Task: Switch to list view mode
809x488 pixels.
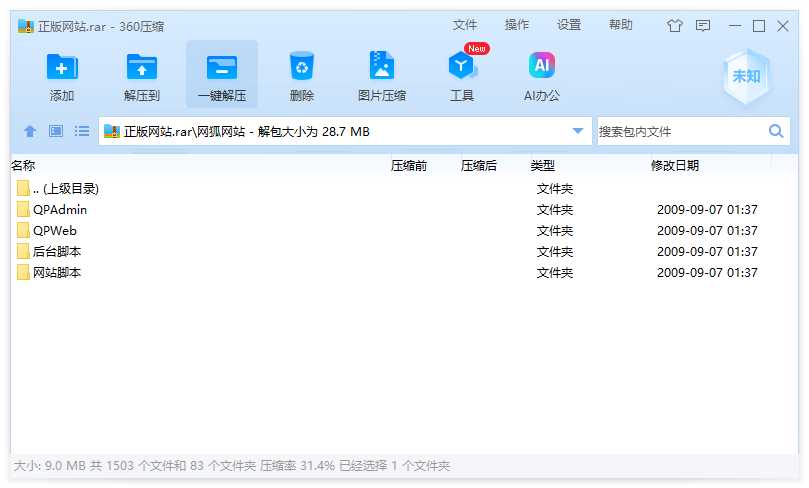Action: pyautogui.click(x=82, y=131)
